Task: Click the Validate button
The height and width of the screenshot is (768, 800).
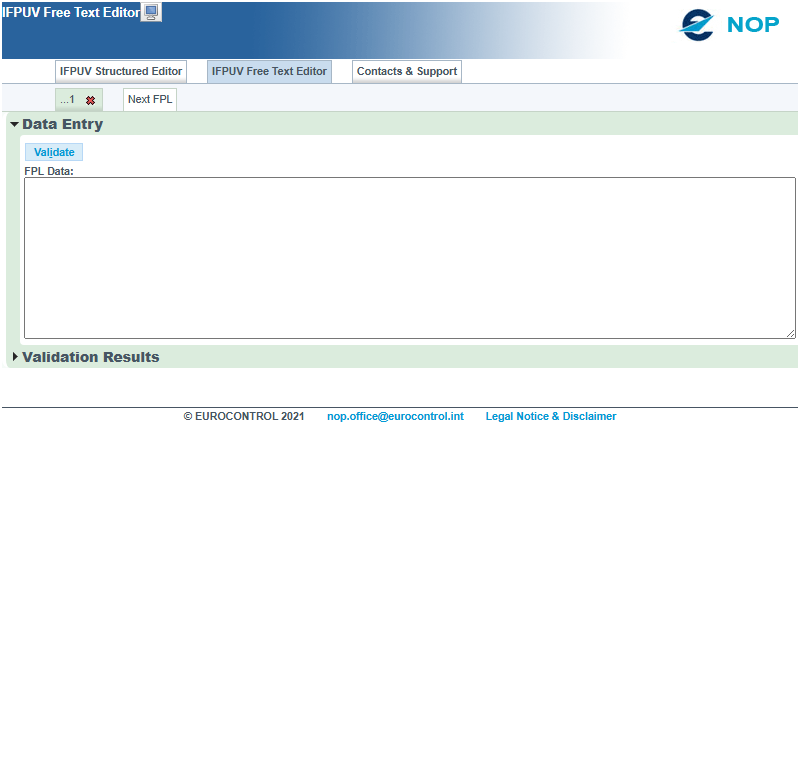Action: 54,152
